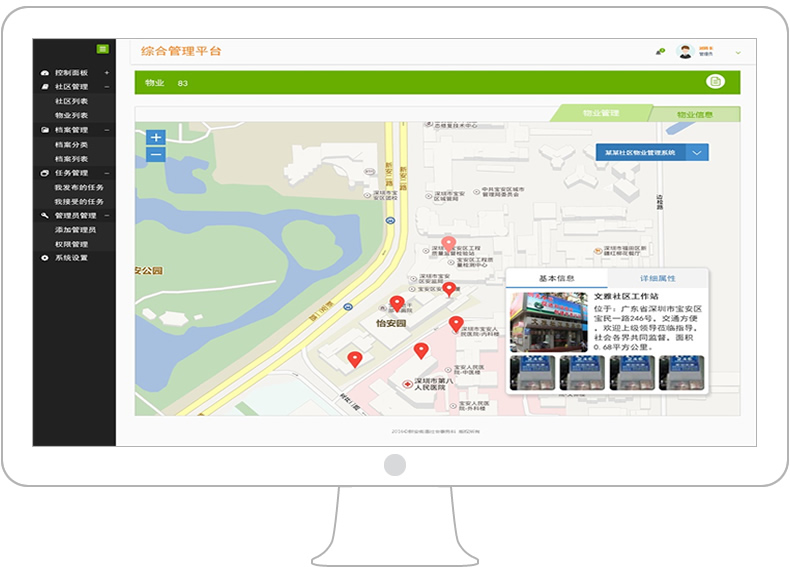Image resolution: width=790 pixels, height=574 pixels.
Task: Expand the 控制面板 section with plus
Action: [x=107, y=73]
